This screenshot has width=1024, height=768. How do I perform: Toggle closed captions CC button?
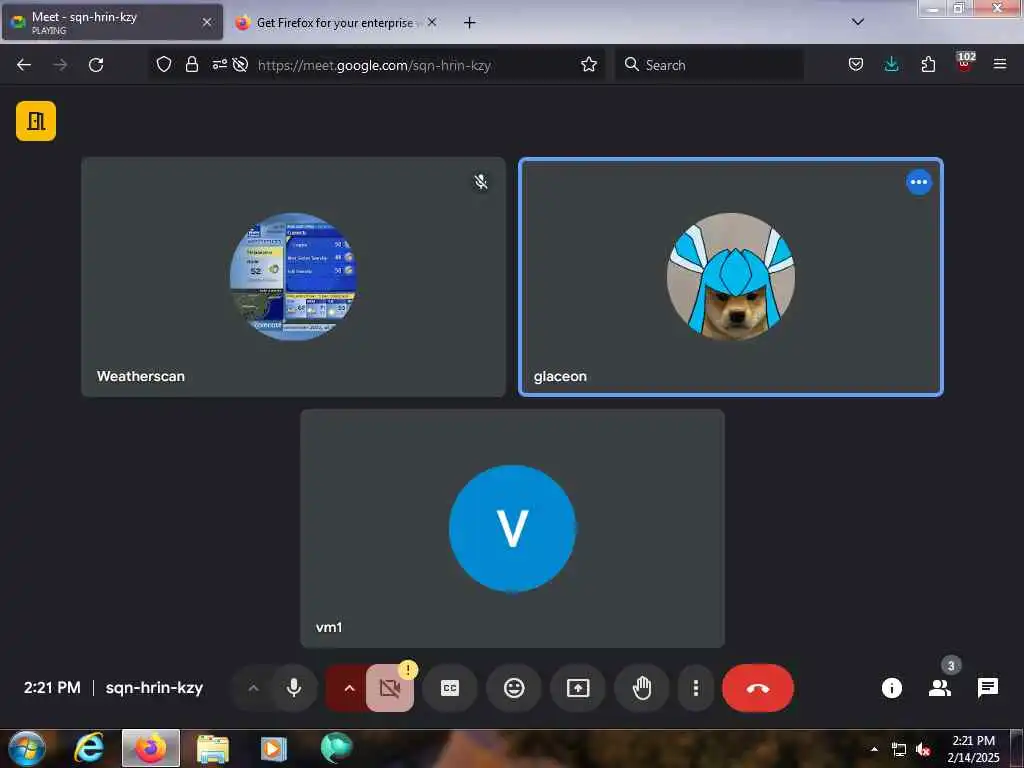(x=450, y=688)
